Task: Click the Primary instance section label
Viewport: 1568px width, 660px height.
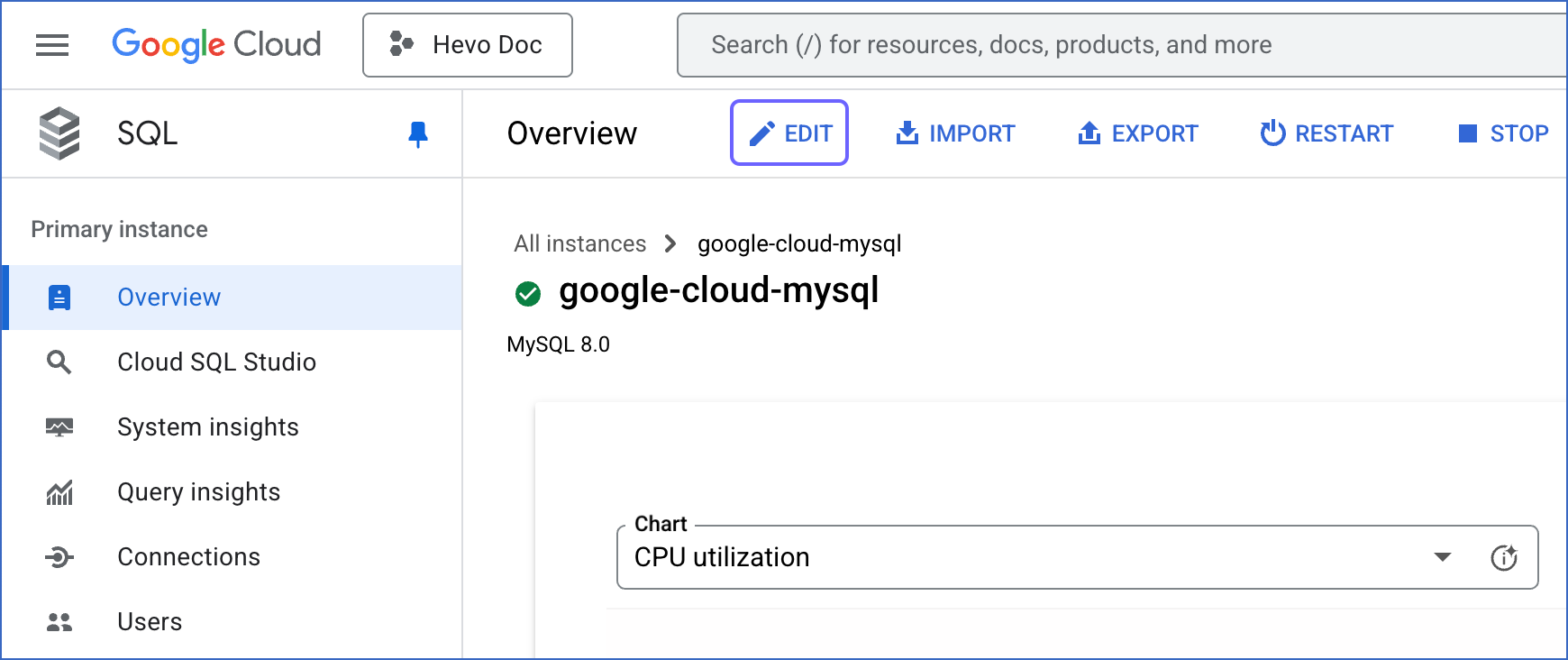Action: pos(120,229)
